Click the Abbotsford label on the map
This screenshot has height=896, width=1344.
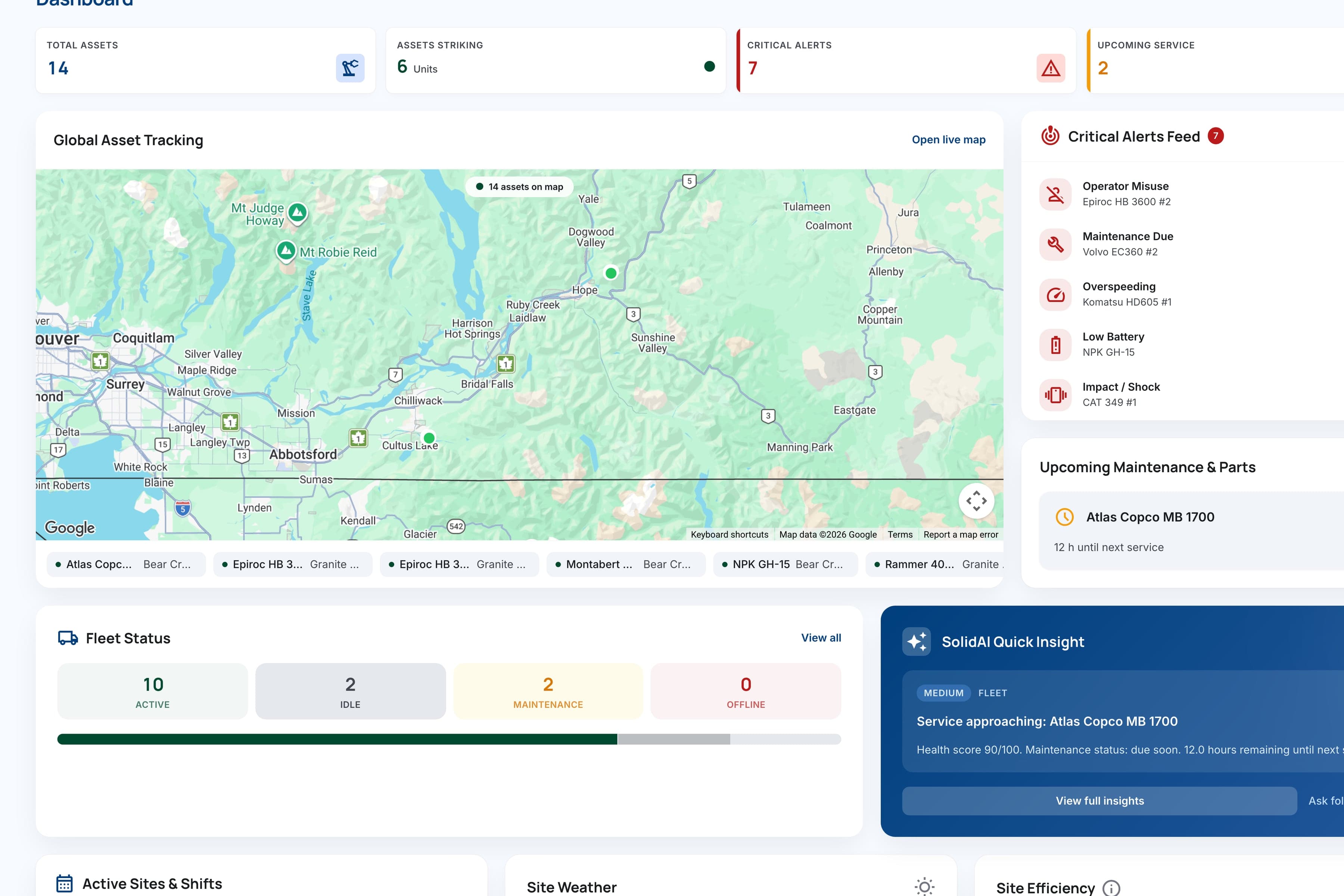tap(303, 454)
